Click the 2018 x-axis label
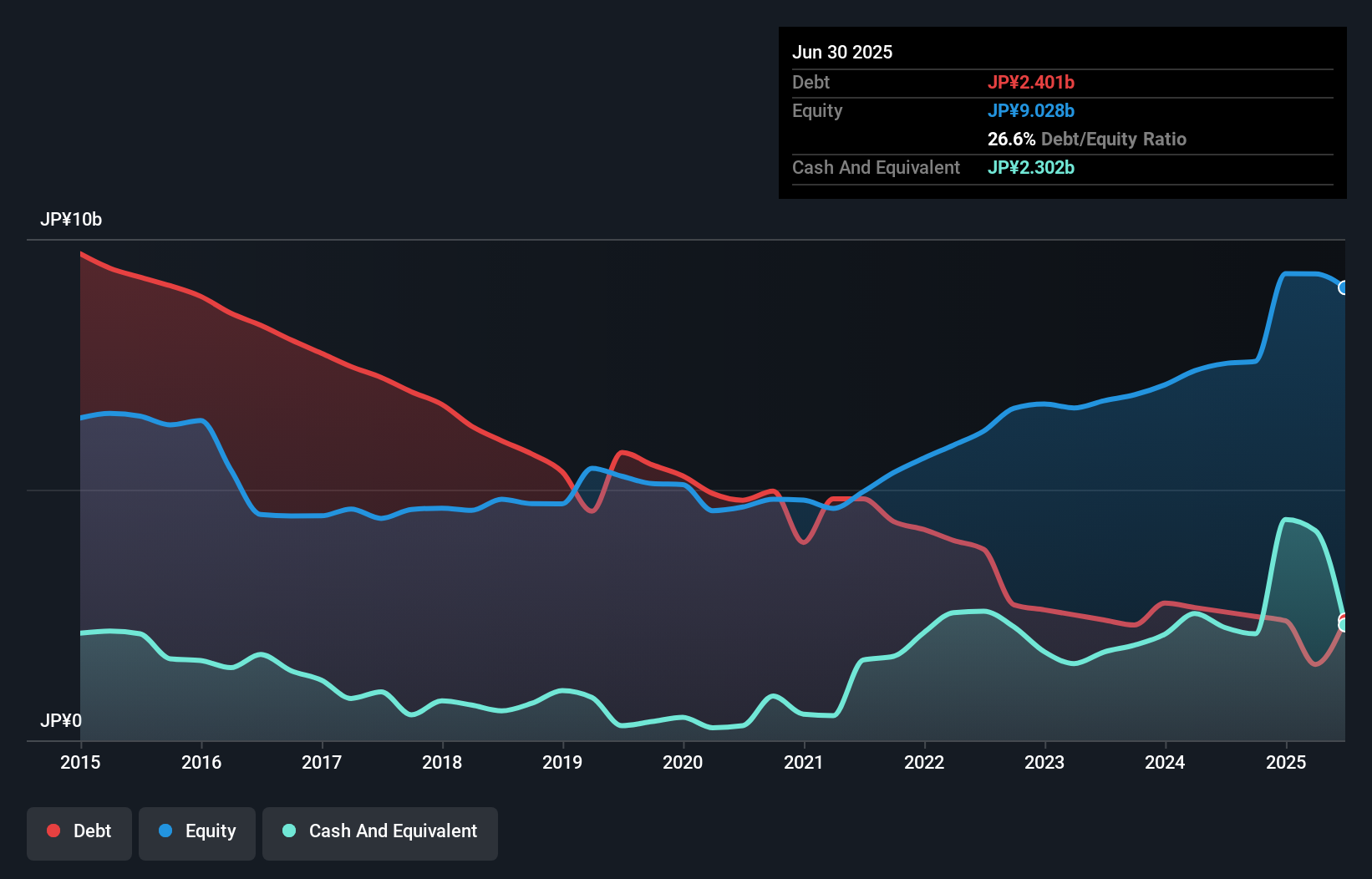The height and width of the screenshot is (879, 1372). click(442, 762)
